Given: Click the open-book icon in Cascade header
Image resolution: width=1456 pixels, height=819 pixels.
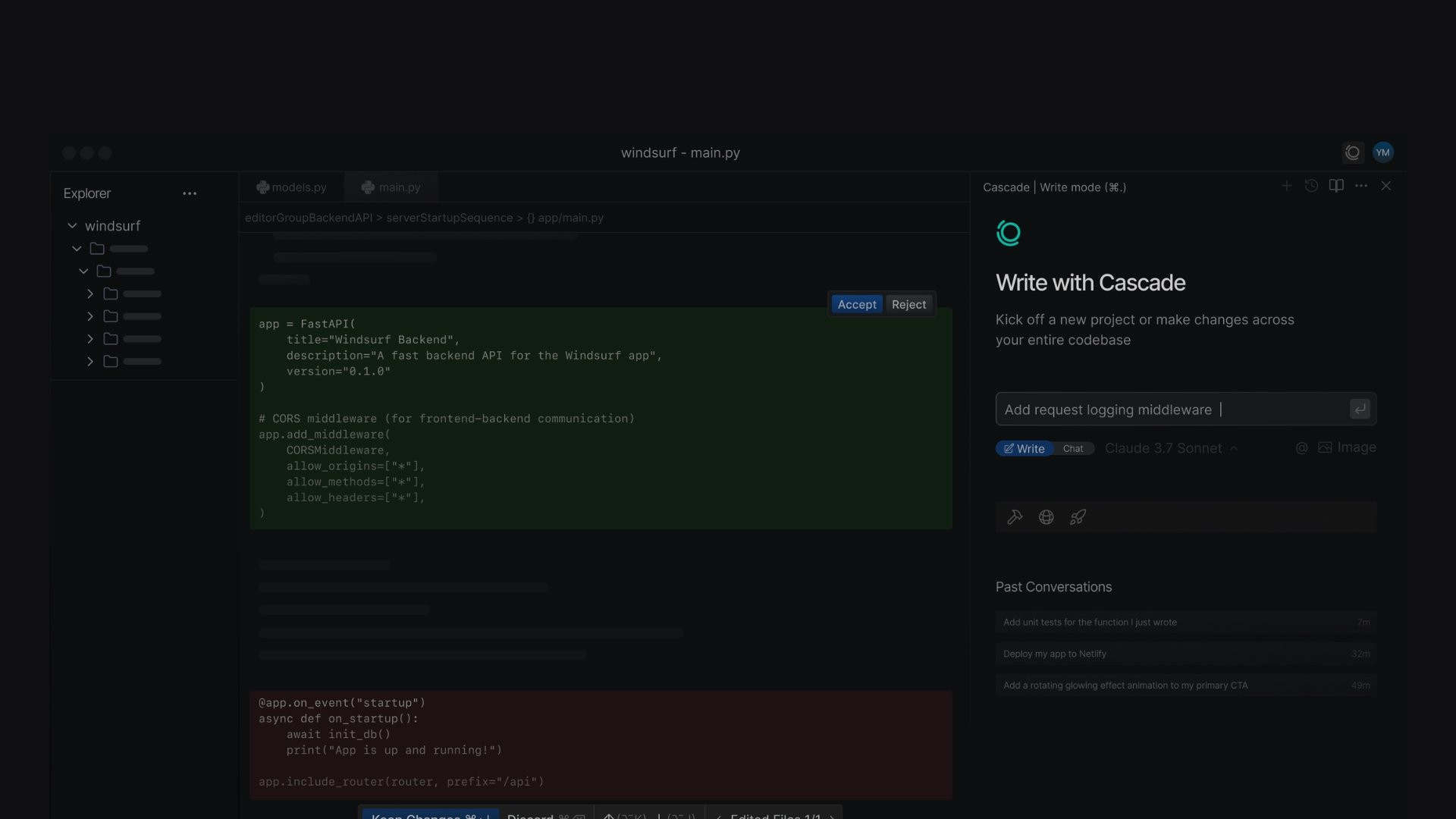Looking at the screenshot, I should tap(1336, 186).
